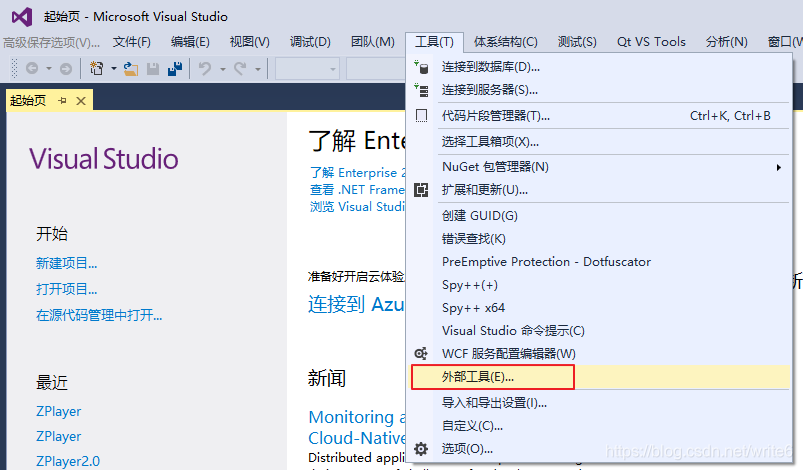
Task: Expand the NuGet 包管理器 submenu arrow
Action: (778, 167)
